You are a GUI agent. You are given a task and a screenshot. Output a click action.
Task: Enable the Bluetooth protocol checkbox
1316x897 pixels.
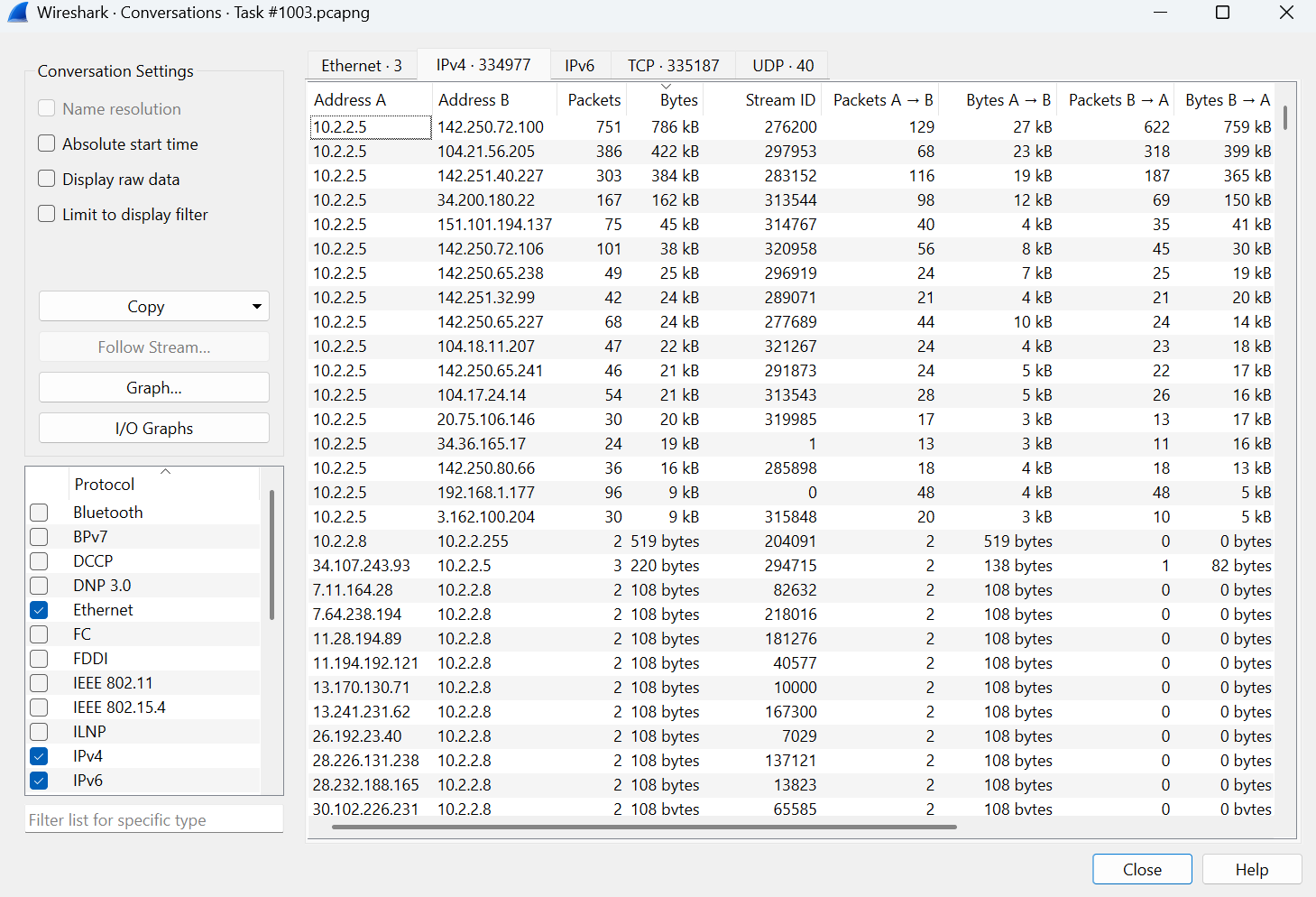(x=39, y=512)
